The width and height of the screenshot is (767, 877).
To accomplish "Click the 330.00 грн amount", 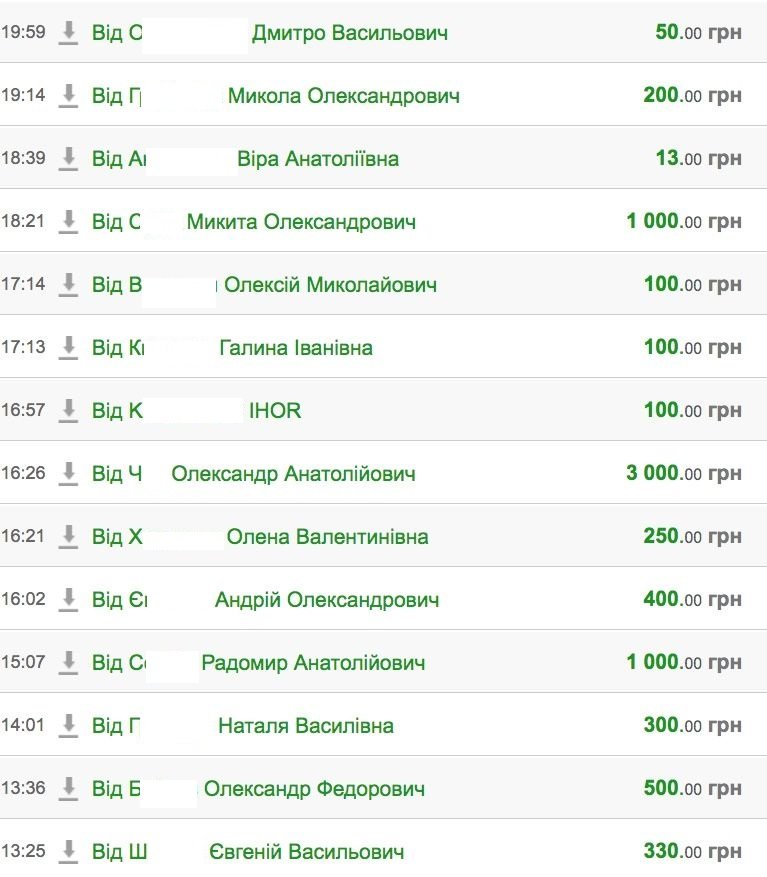I will [692, 852].
